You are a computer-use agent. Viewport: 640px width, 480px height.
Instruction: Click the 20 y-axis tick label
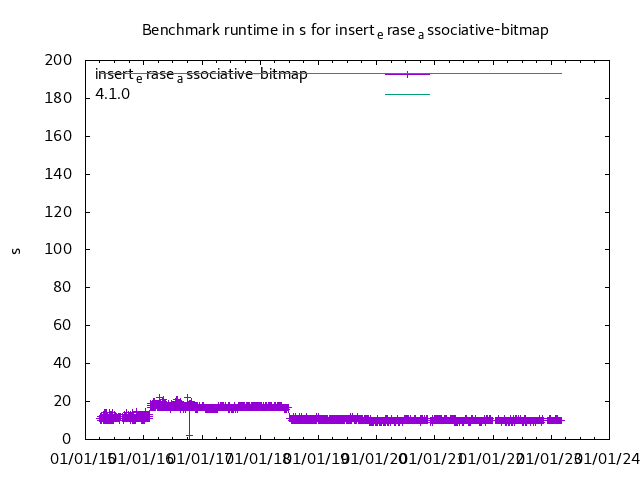(62, 401)
